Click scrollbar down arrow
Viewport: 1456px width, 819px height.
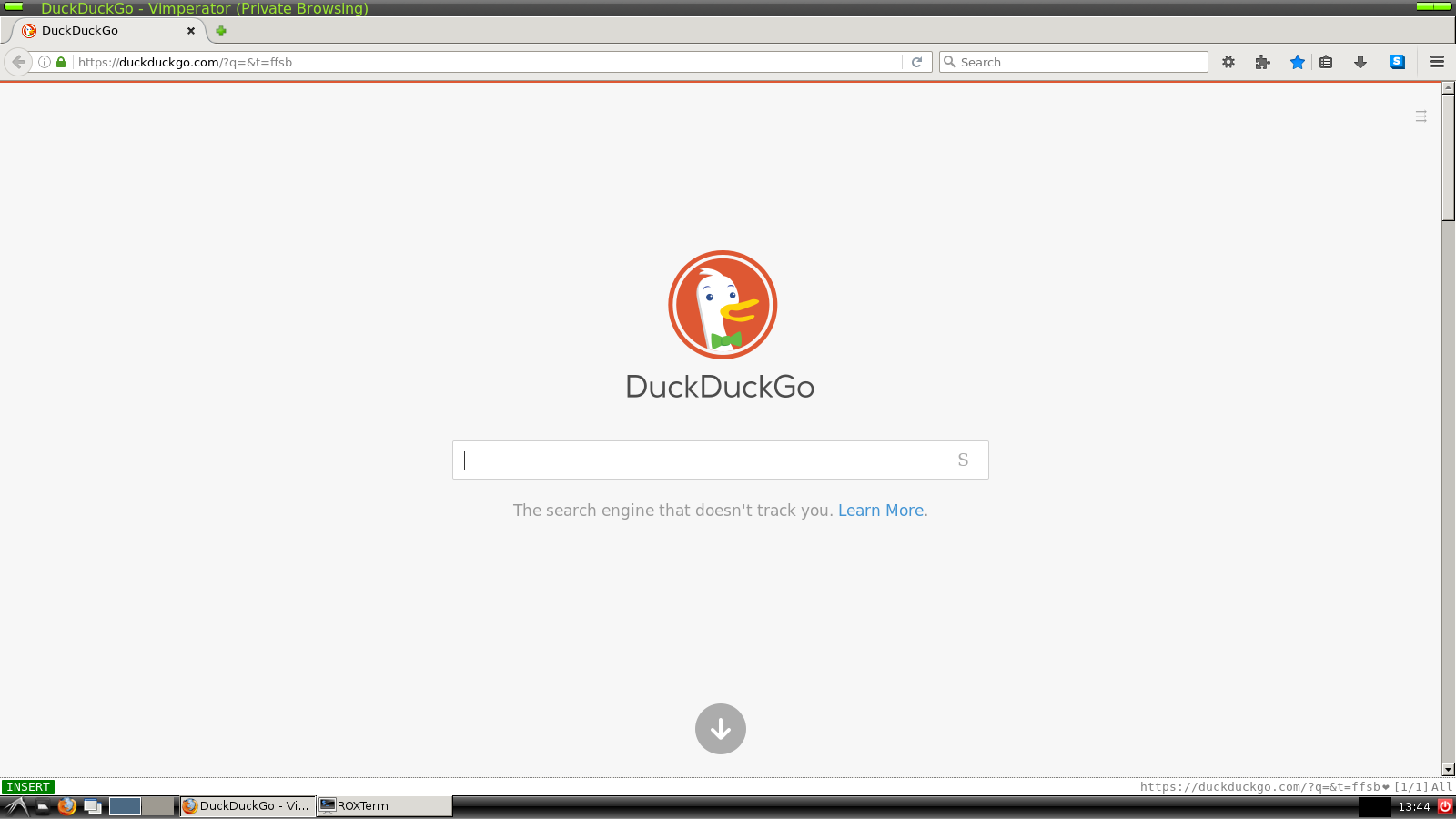point(1449,770)
